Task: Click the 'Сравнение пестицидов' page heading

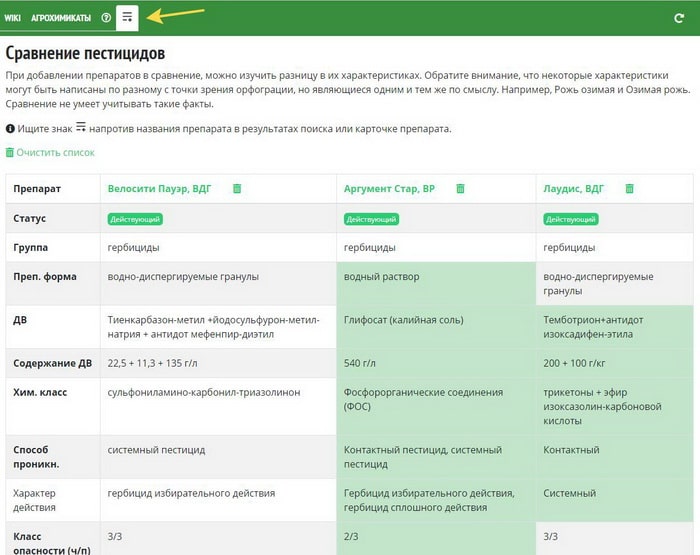Action: click(86, 53)
